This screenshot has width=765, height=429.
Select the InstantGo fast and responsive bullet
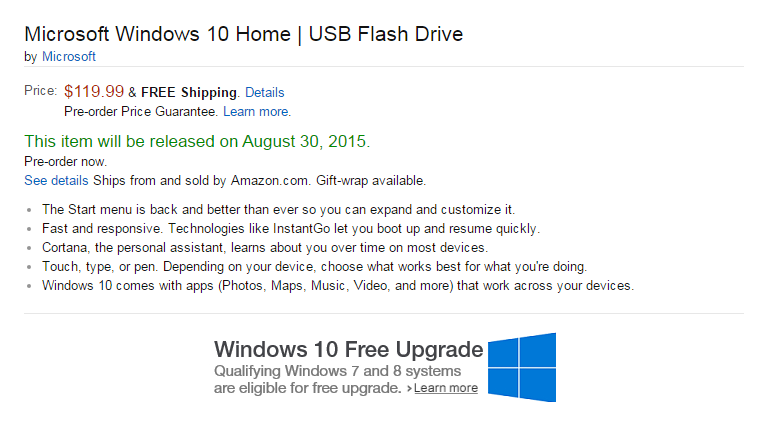[x=290, y=228]
